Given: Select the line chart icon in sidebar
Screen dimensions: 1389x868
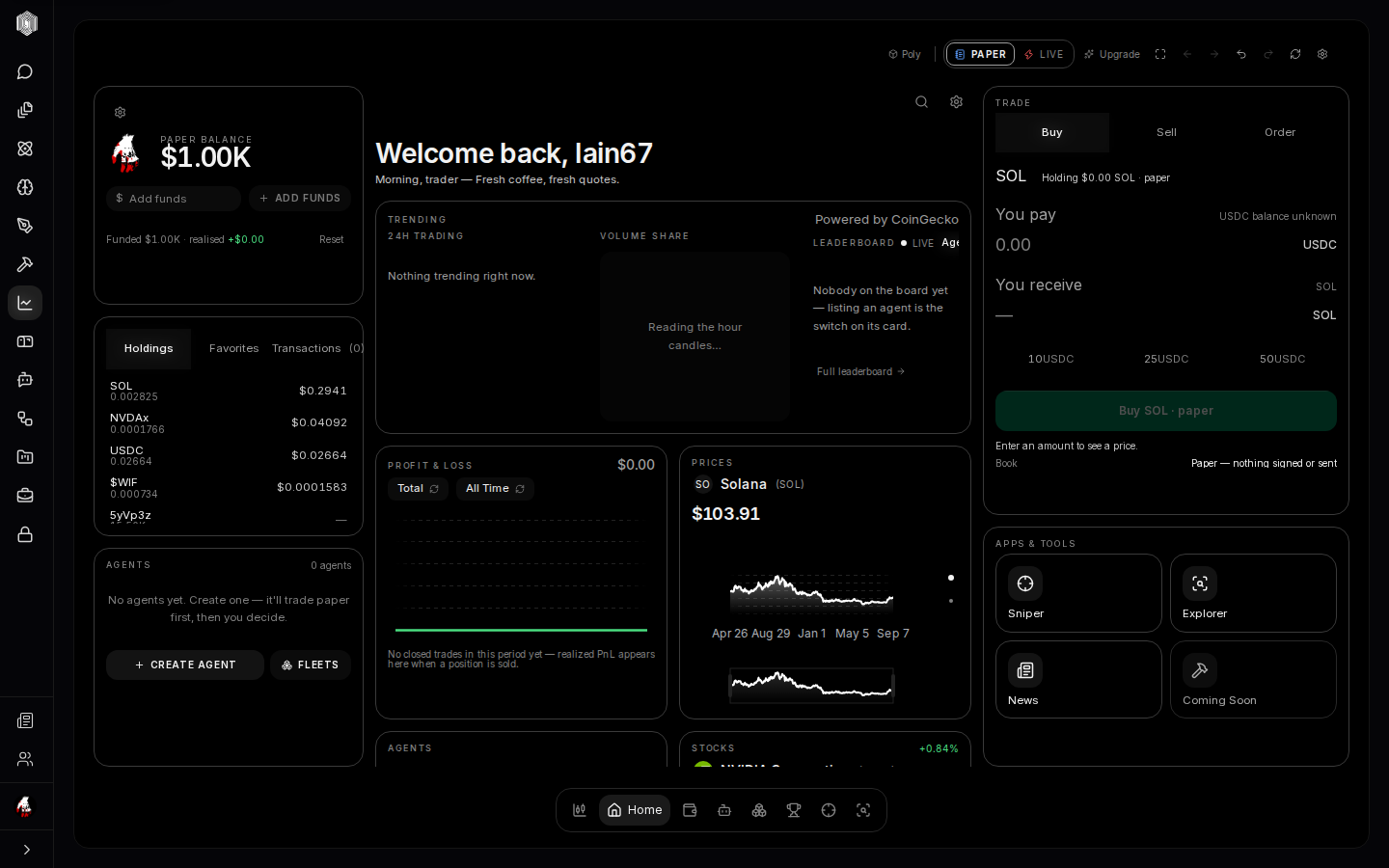Looking at the screenshot, I should (x=25, y=303).
